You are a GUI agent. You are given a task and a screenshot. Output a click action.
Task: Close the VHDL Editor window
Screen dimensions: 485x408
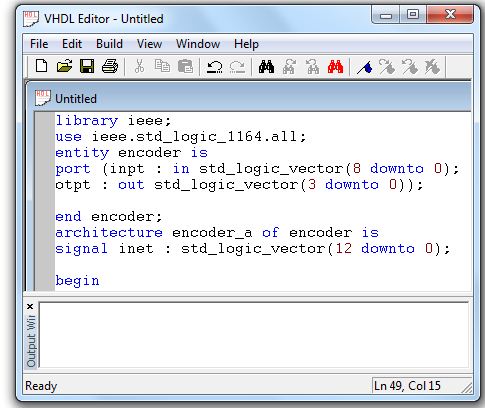[450, 15]
